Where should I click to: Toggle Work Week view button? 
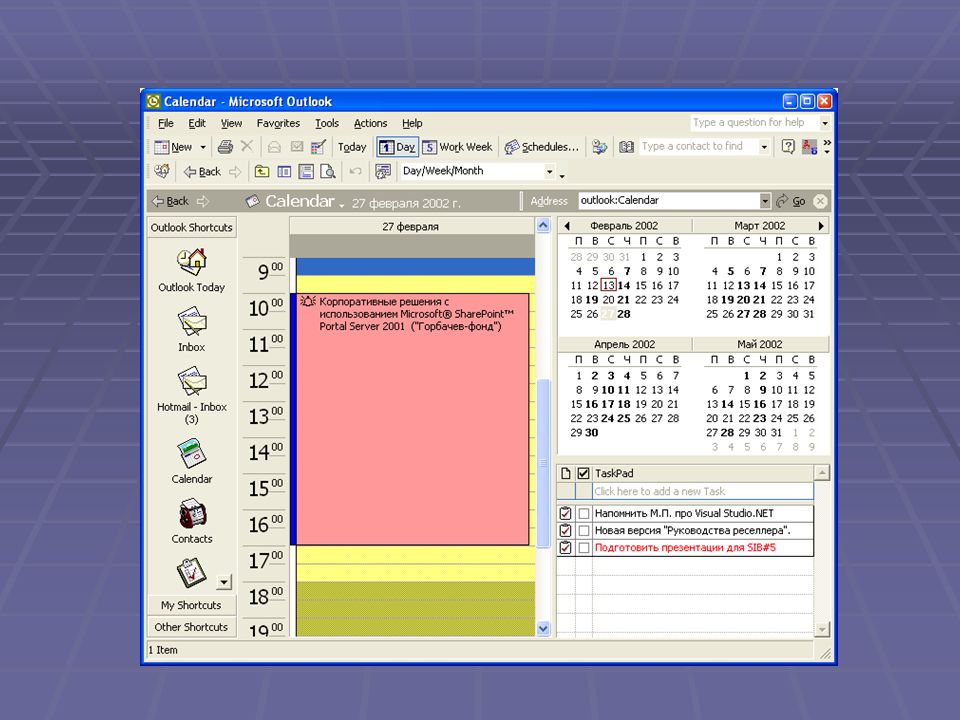click(458, 147)
